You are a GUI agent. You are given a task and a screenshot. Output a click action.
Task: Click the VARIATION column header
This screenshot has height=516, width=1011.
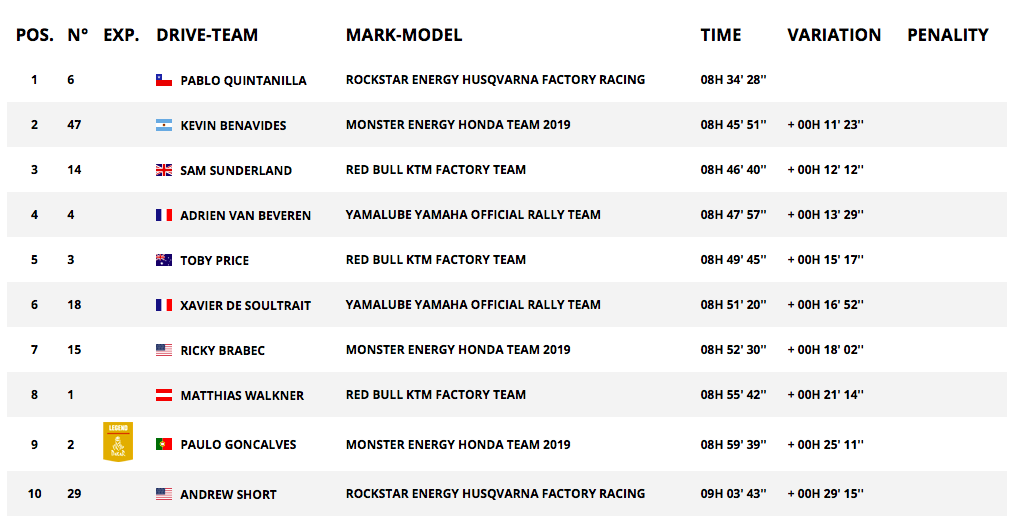point(834,35)
